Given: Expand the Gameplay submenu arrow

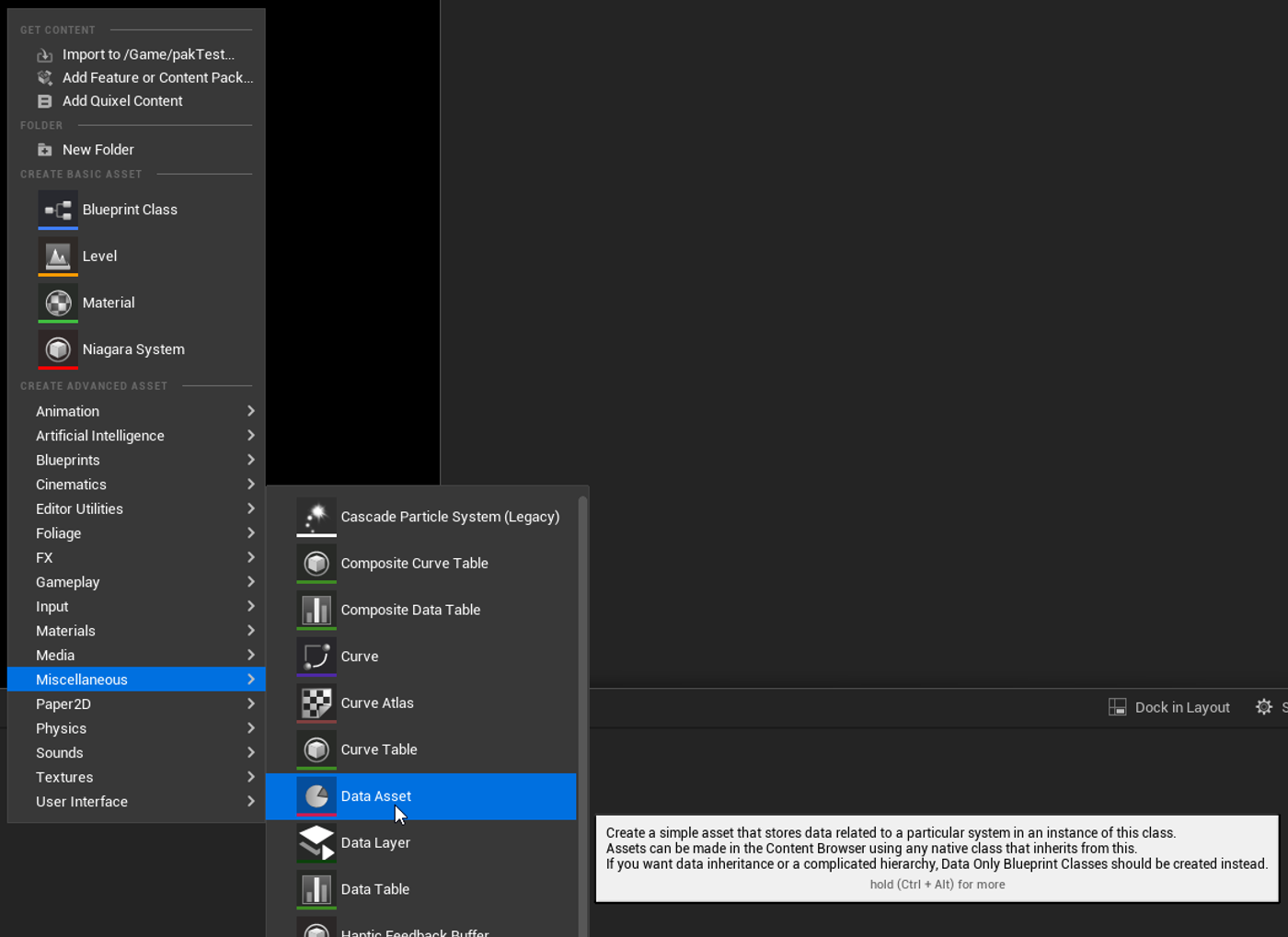Looking at the screenshot, I should (x=250, y=582).
